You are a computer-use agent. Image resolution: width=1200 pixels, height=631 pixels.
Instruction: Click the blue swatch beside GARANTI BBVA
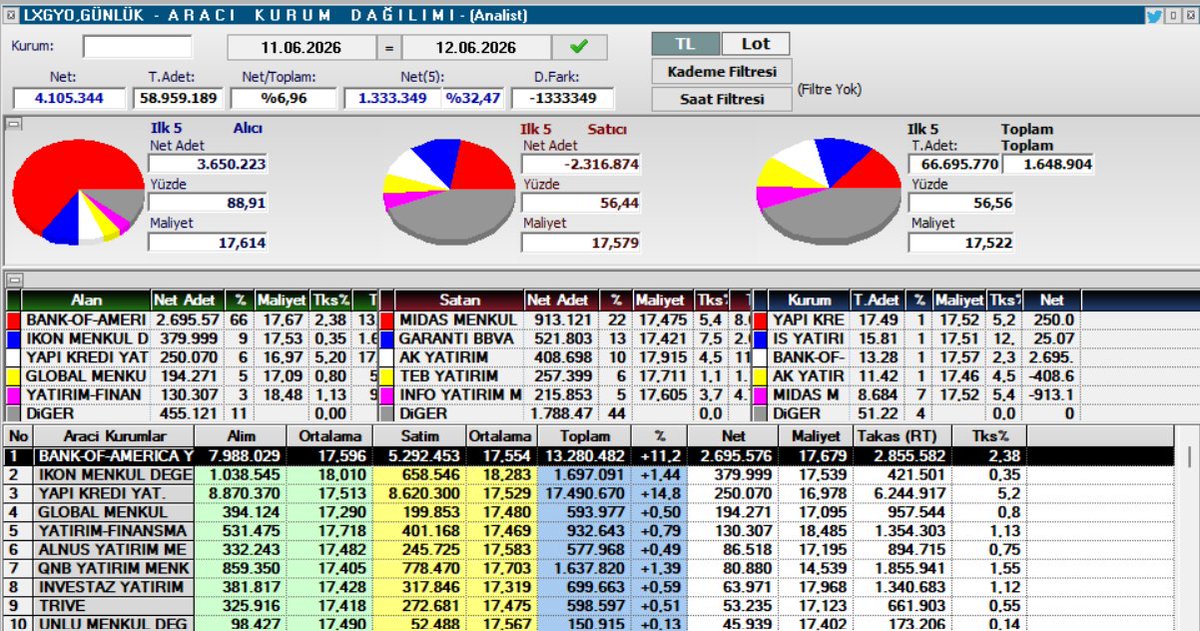389,338
